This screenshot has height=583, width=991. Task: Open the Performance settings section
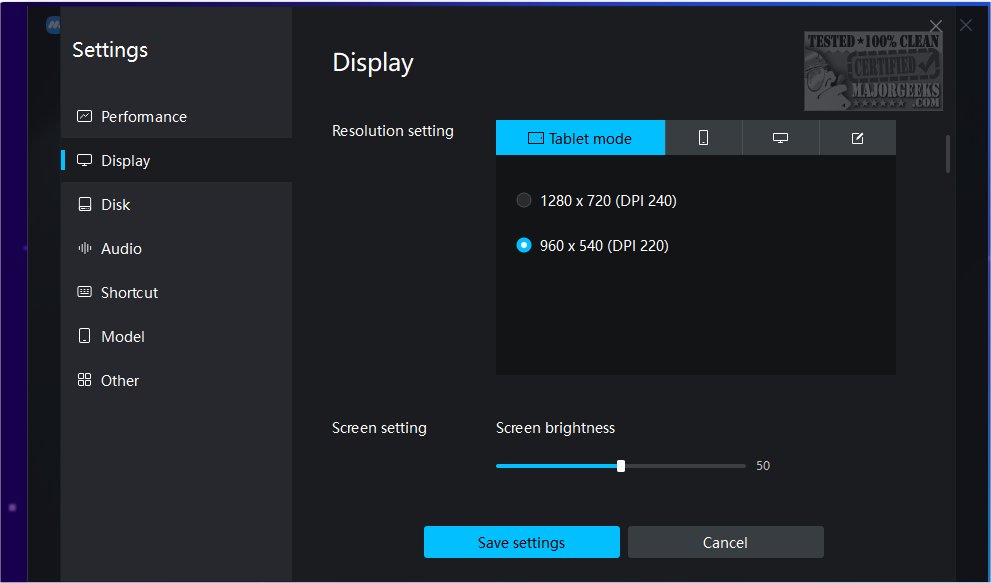176,116
